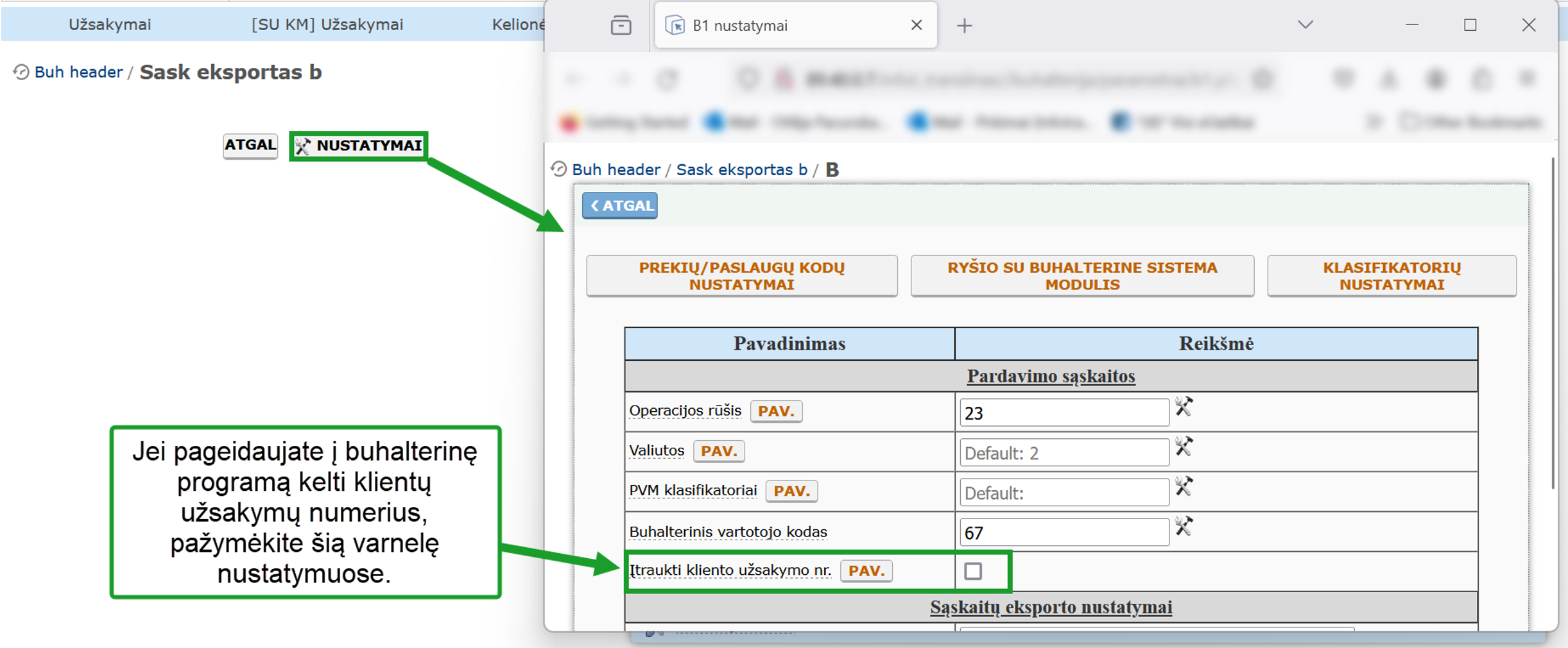This screenshot has height=648, width=1568.
Task: Click Sask eksportas b breadcrumb link
Action: (x=742, y=169)
